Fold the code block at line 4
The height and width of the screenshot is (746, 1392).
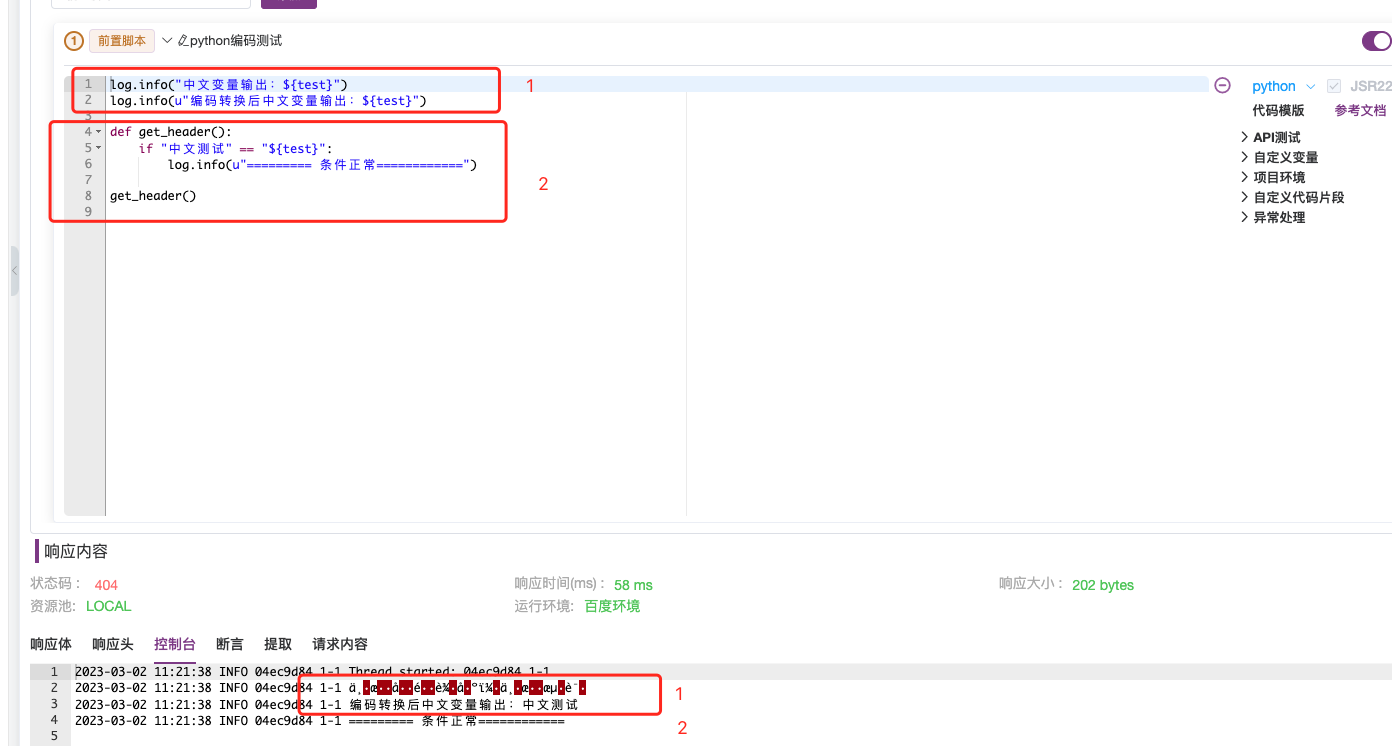click(97, 131)
